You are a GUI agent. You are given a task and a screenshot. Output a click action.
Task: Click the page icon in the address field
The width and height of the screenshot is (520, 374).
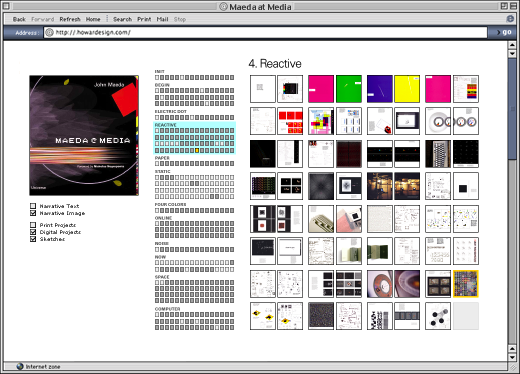pyautogui.click(x=49, y=32)
